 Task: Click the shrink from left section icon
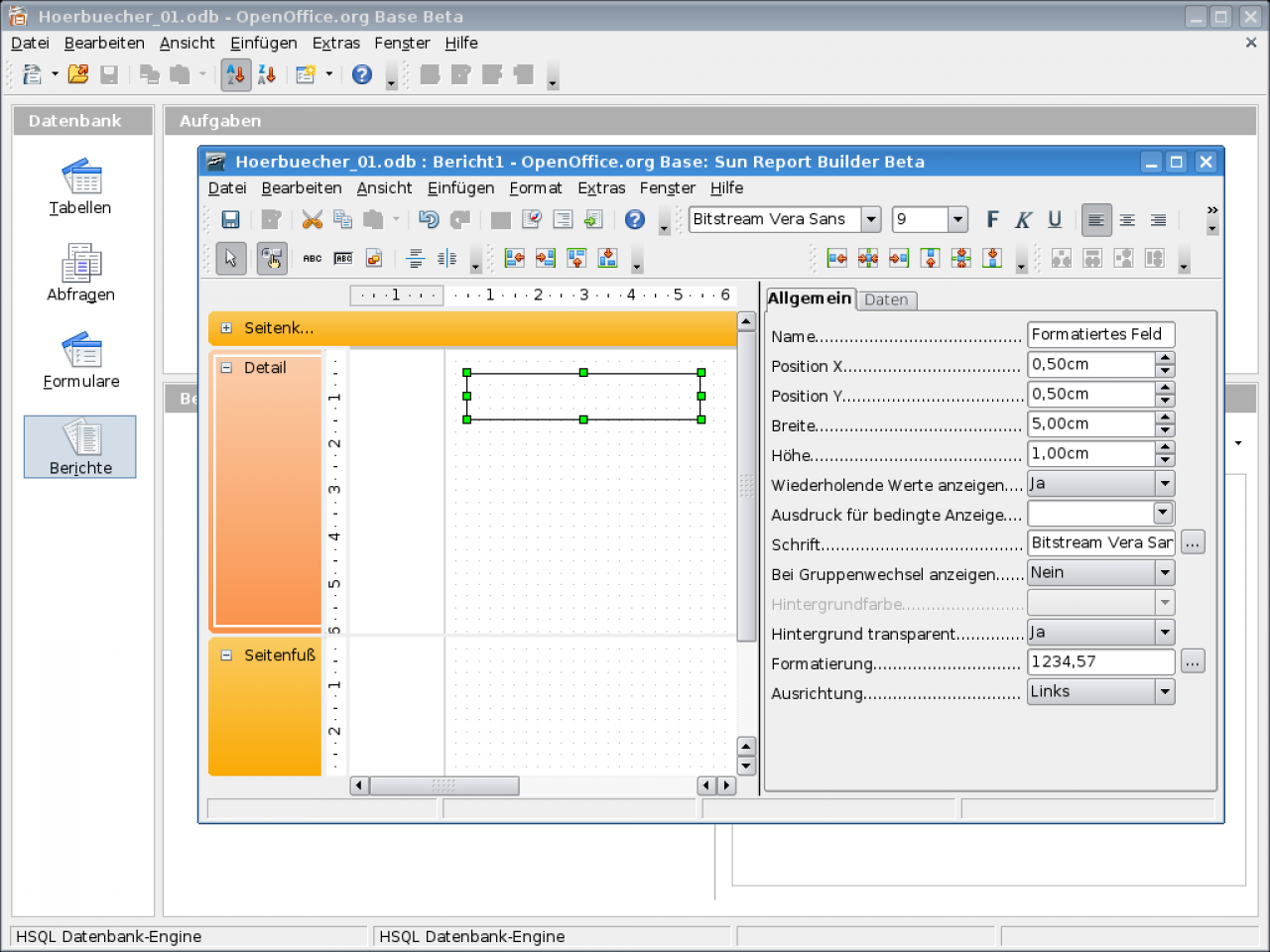[x=837, y=259]
